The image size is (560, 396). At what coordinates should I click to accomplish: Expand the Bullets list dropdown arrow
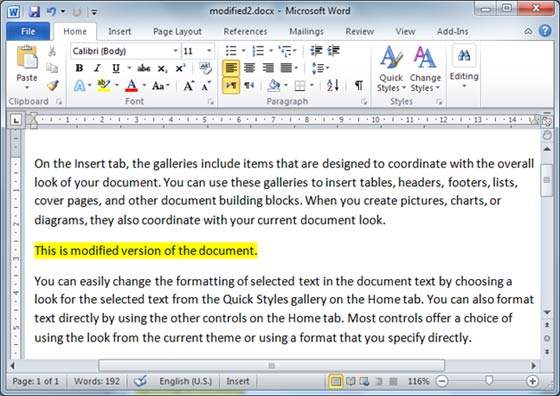[244, 51]
